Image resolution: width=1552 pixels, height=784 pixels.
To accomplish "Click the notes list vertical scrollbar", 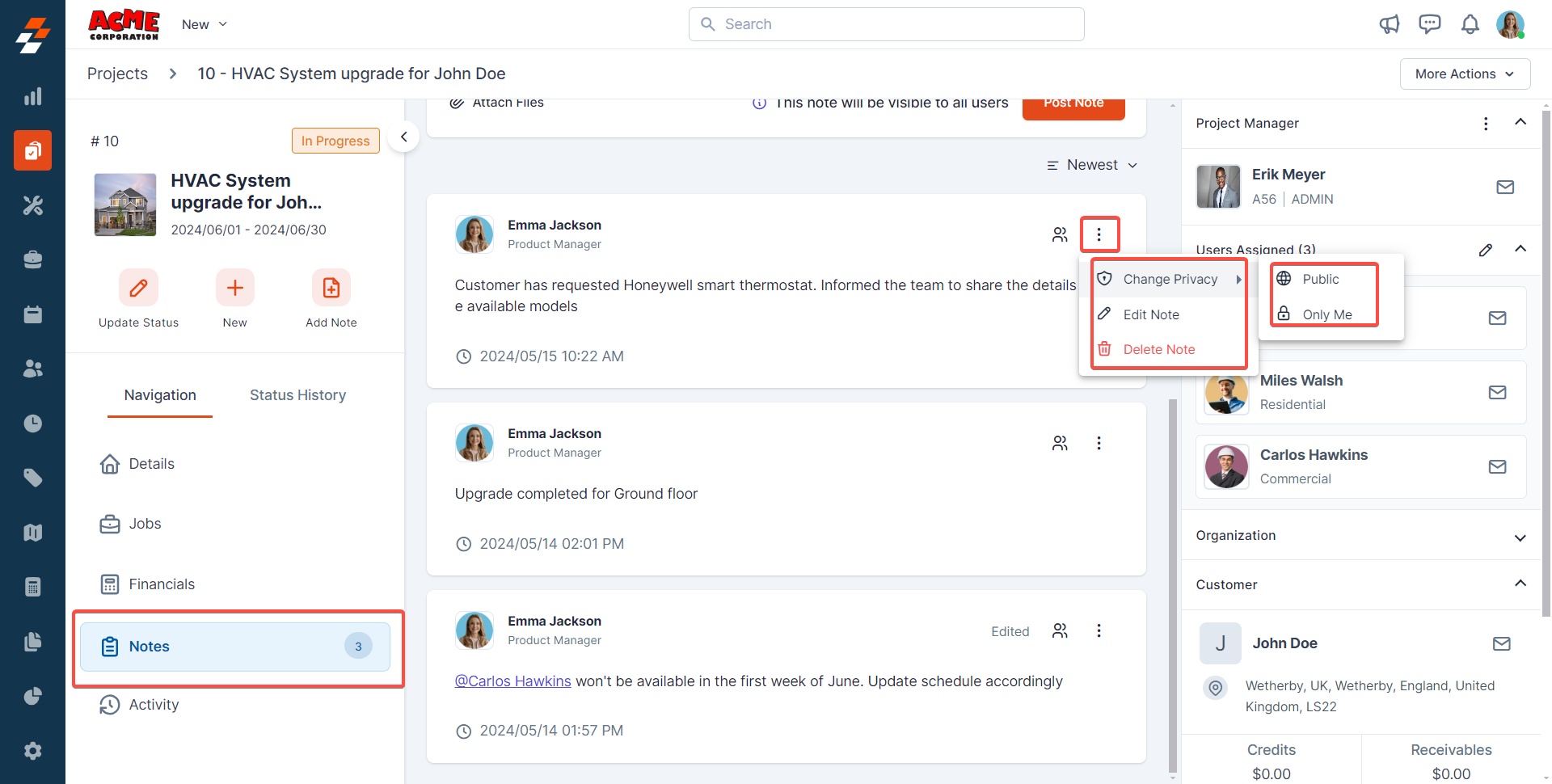I will [x=1173, y=585].
